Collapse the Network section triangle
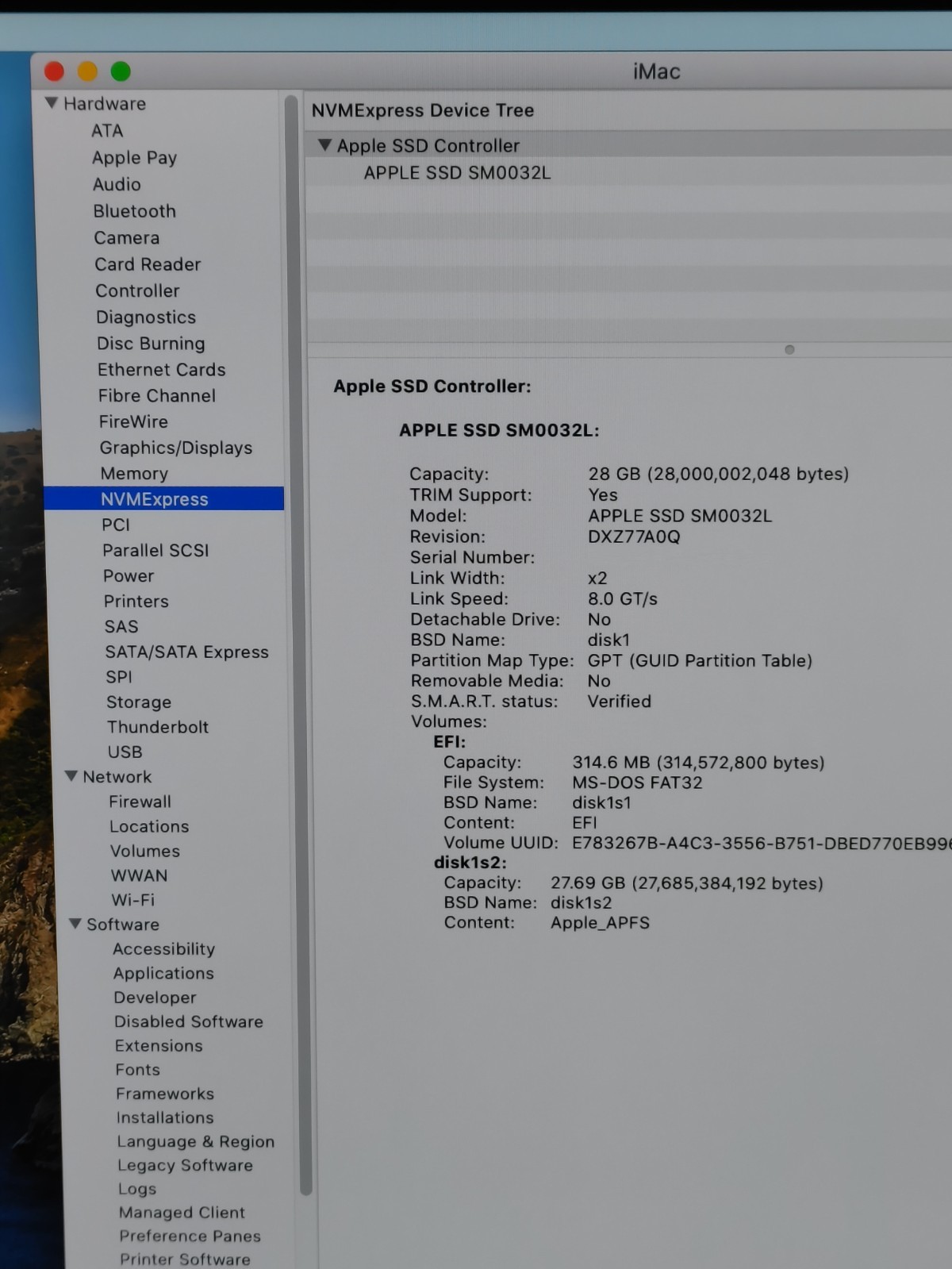 pos(71,776)
